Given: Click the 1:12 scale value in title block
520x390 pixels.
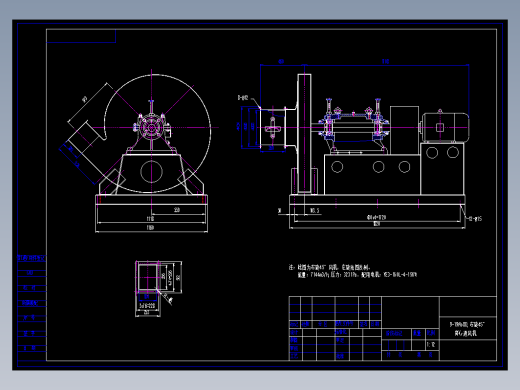Looking at the screenshot, I should pos(431,345).
